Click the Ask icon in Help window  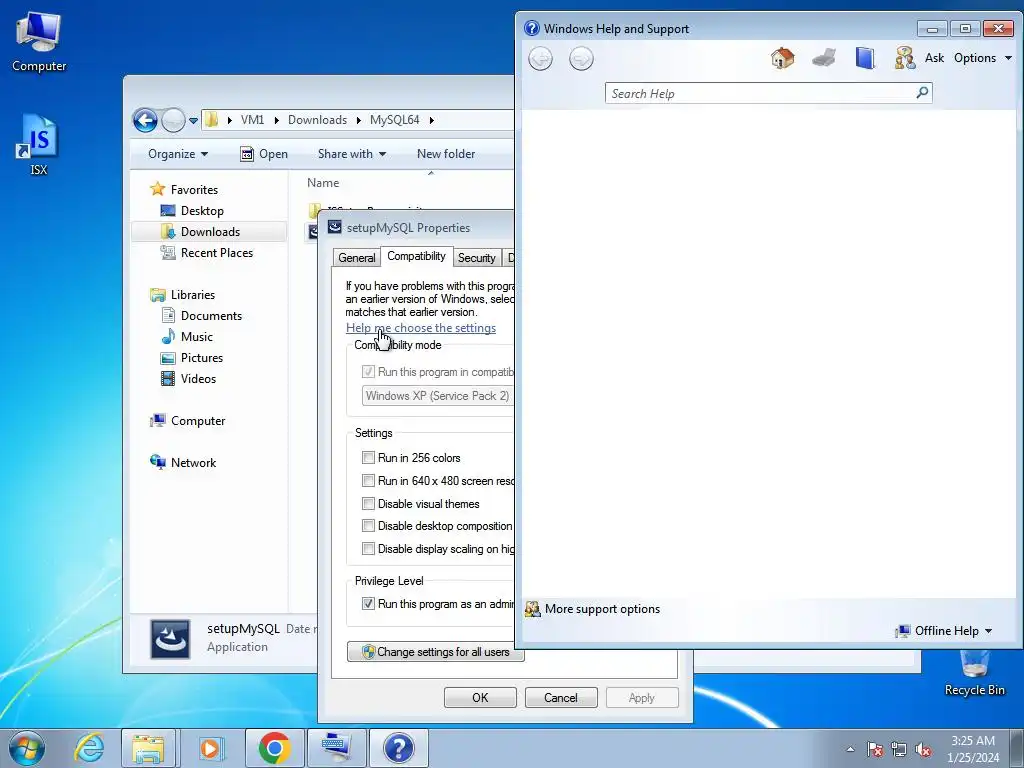coord(904,58)
